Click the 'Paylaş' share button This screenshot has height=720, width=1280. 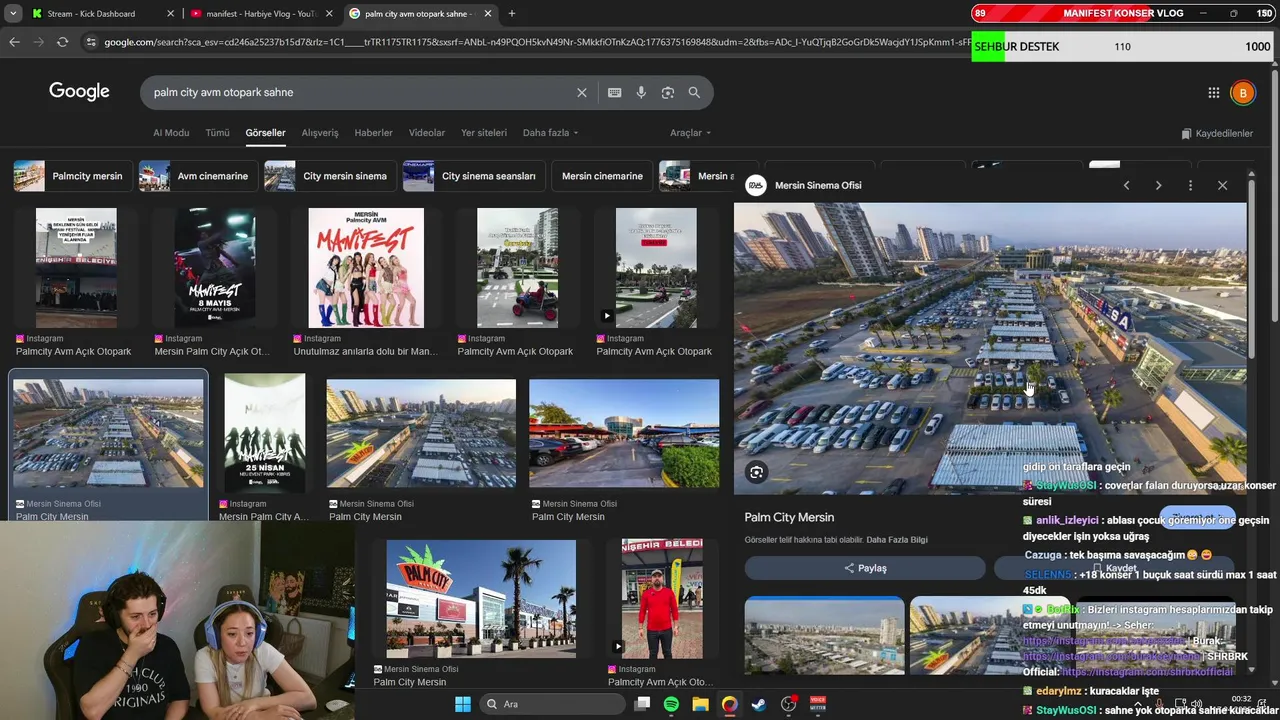(865, 568)
